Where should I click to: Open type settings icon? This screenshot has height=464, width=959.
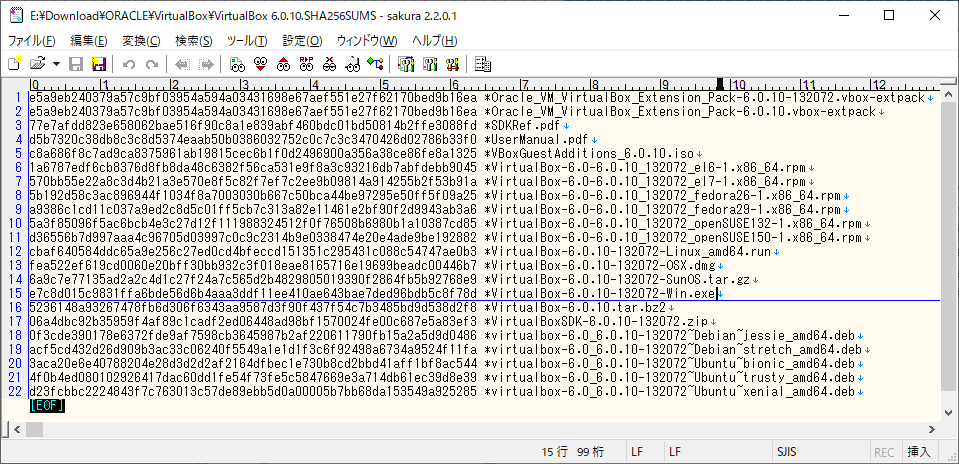point(430,64)
